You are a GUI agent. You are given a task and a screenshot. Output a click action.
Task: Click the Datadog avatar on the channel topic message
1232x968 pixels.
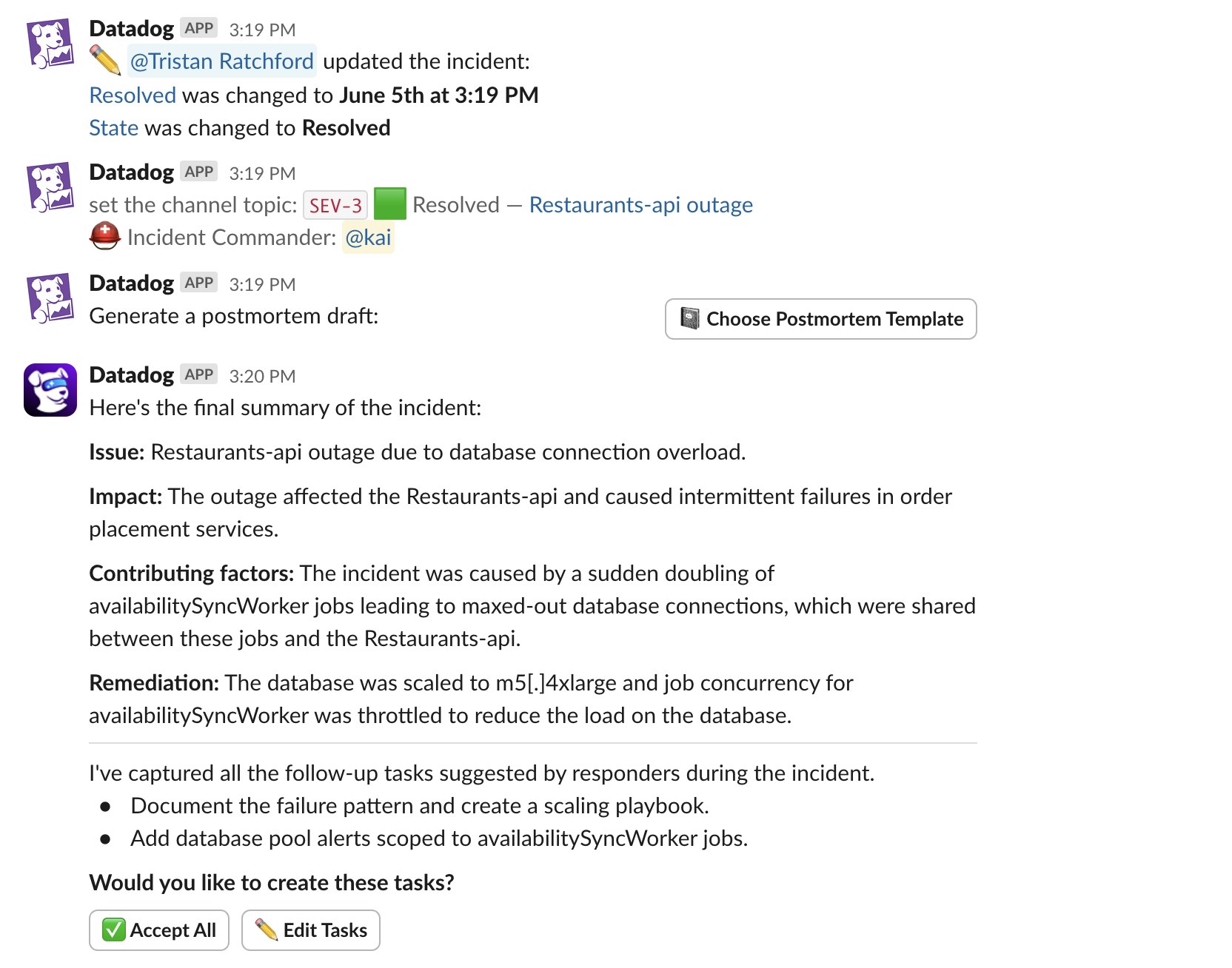50,187
